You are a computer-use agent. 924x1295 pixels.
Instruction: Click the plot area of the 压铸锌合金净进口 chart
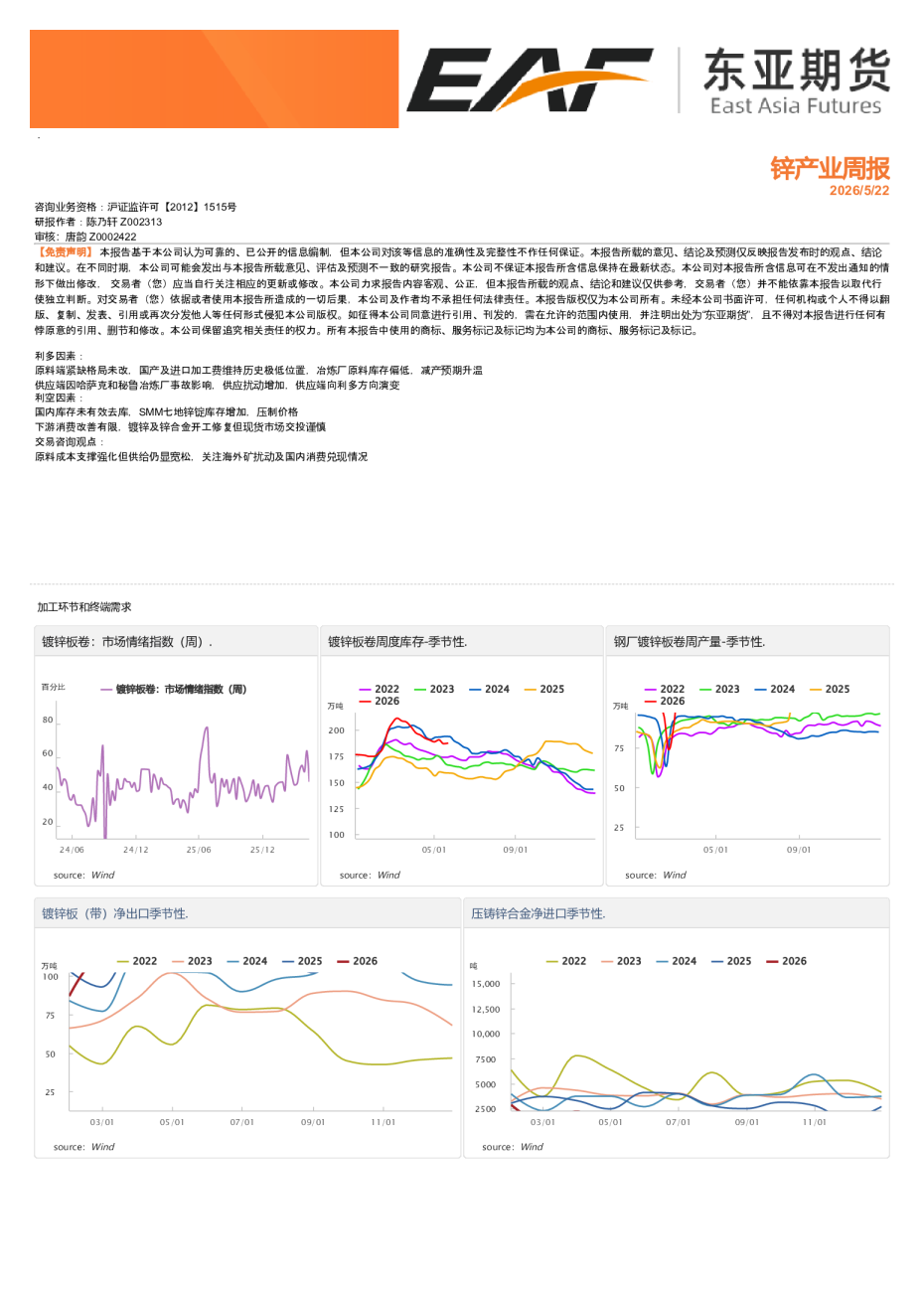695,1044
